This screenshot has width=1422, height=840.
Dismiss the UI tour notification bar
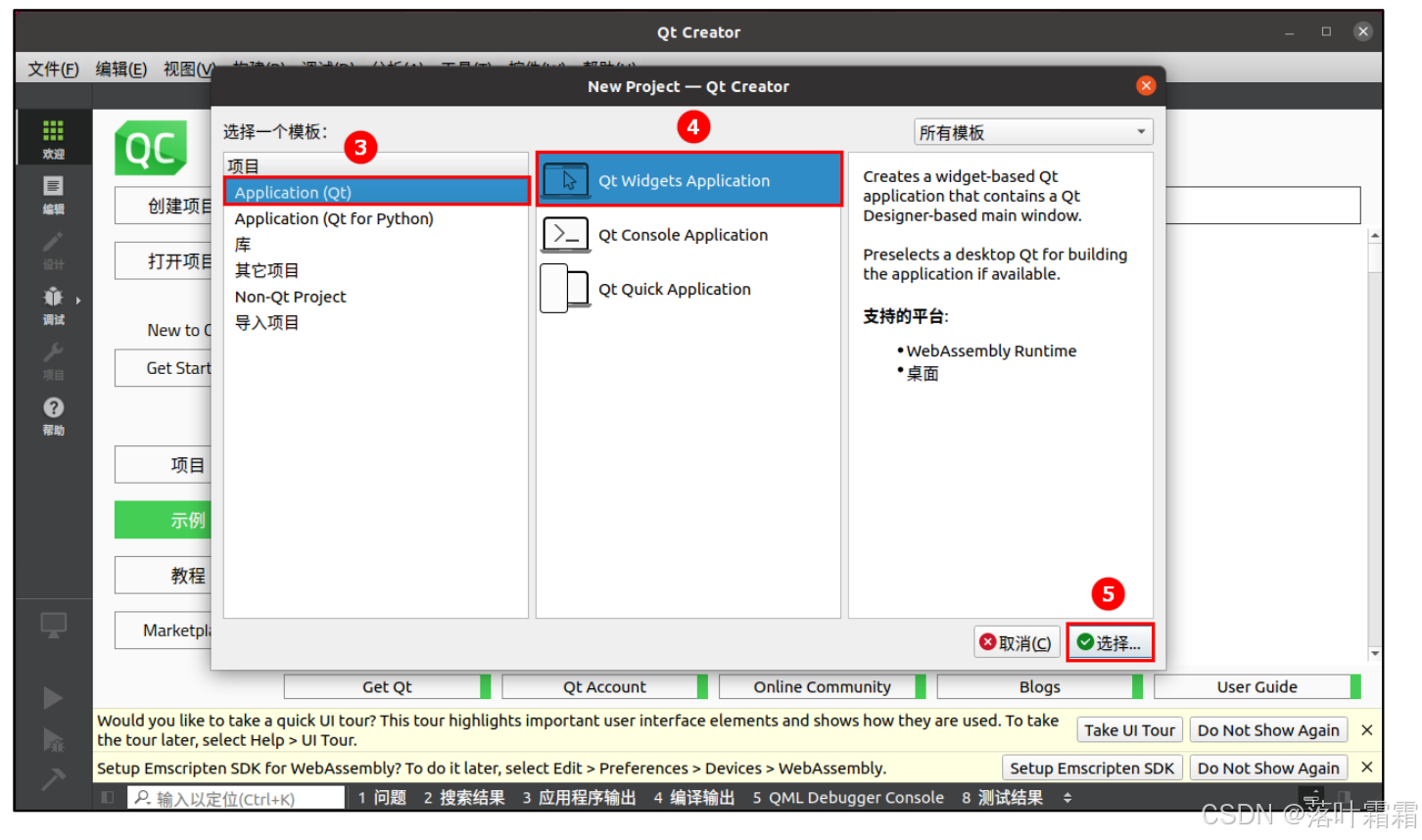tap(1367, 730)
